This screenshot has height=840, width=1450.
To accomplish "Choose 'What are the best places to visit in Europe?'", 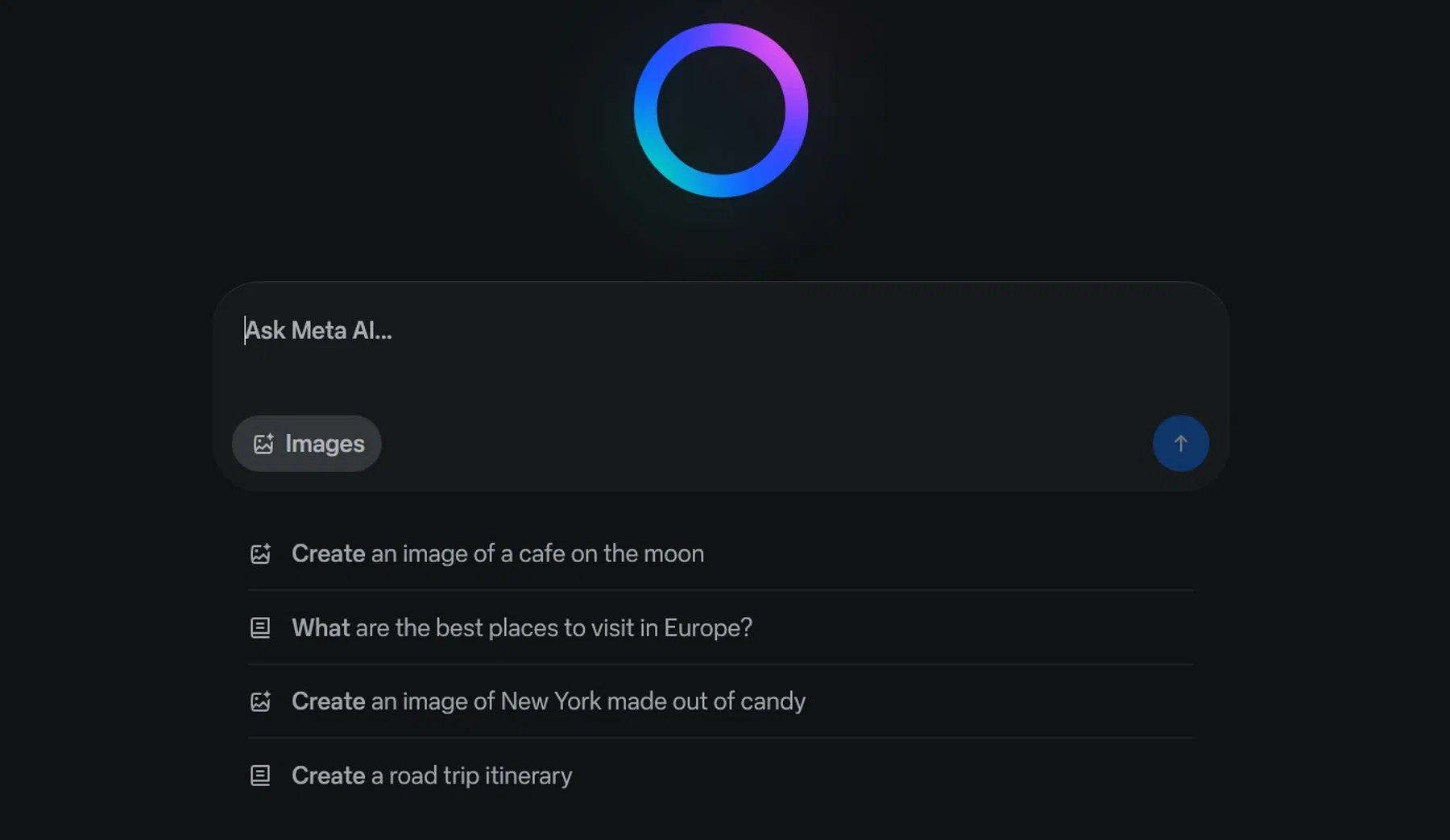I will (522, 627).
